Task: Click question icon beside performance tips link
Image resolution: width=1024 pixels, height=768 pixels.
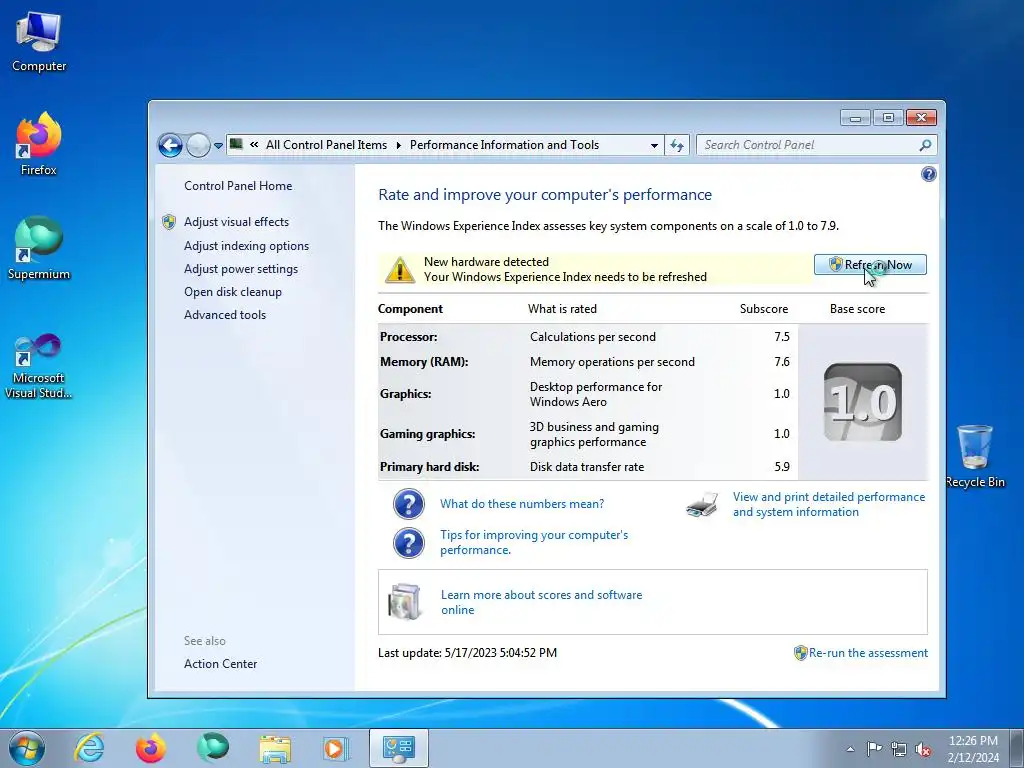Action: pos(409,543)
